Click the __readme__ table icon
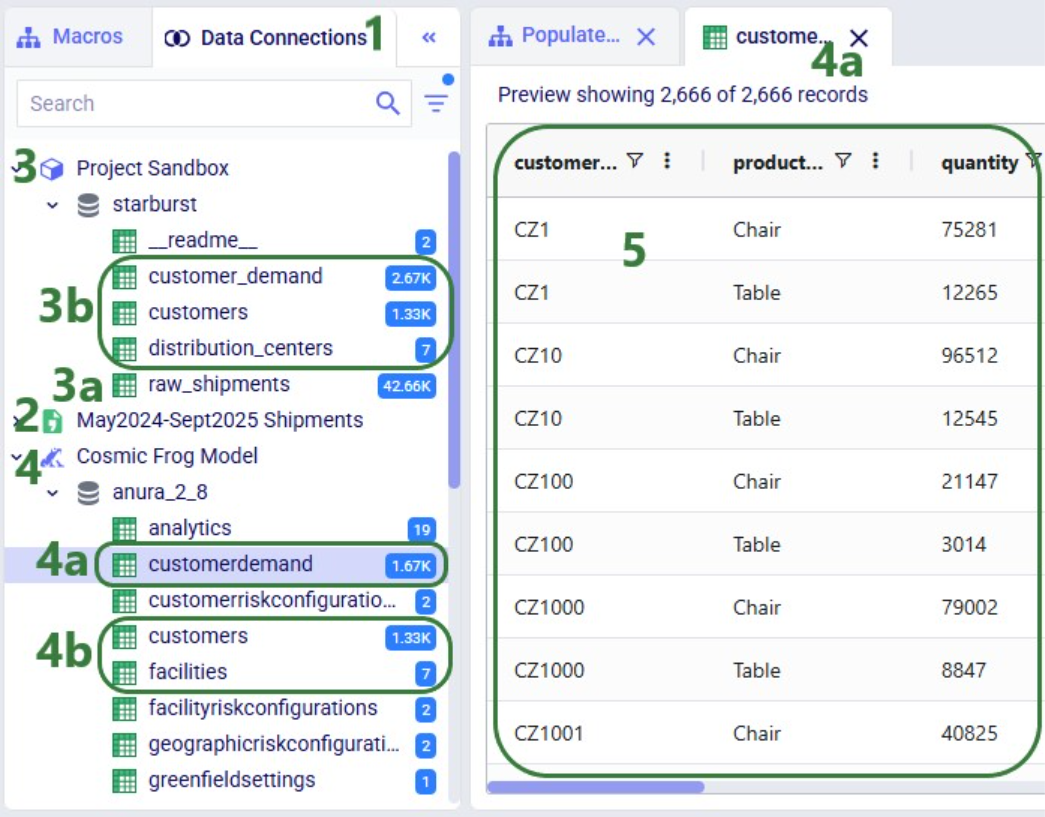 (125, 241)
